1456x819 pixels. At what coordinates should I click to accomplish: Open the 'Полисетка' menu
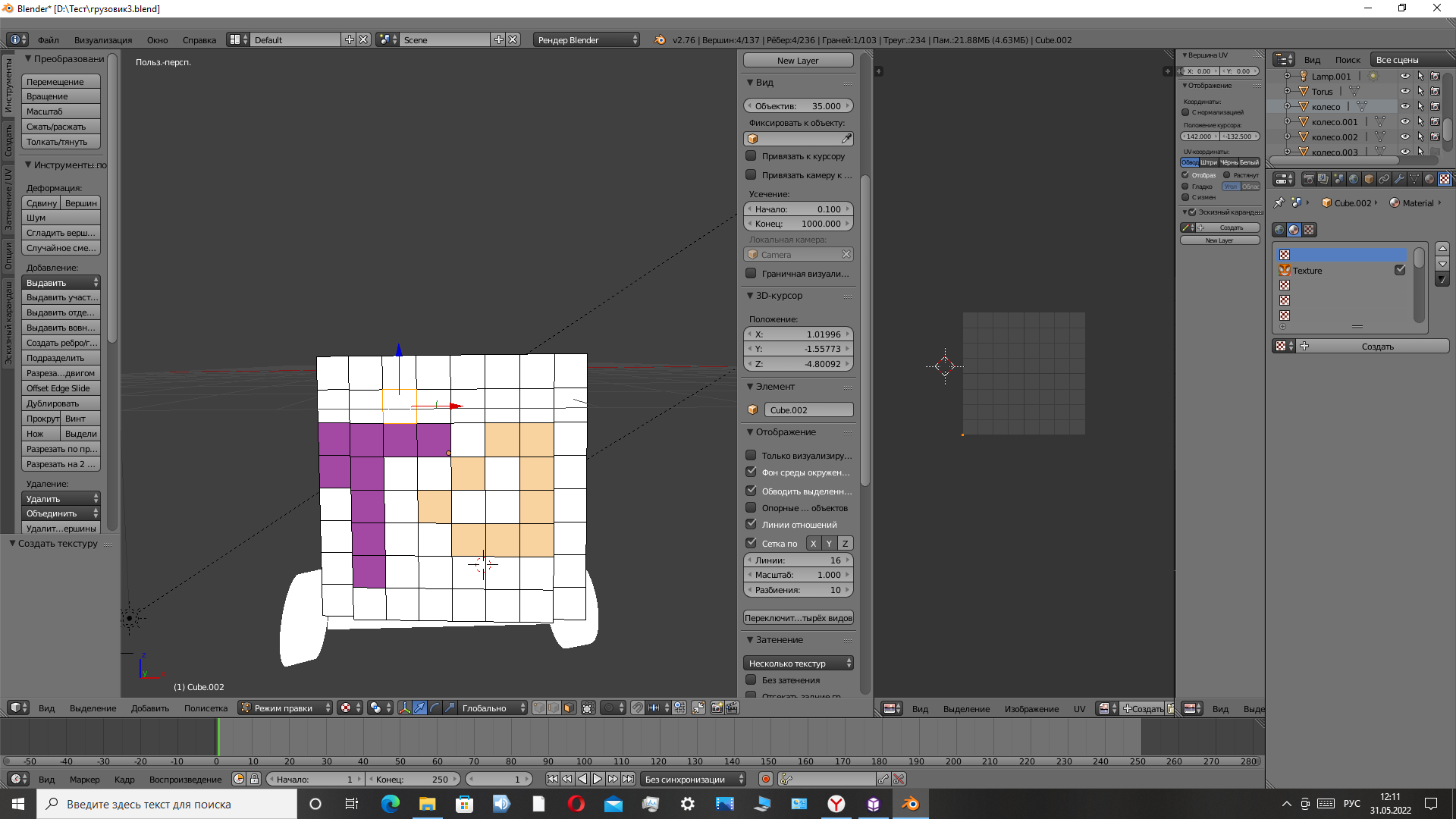(206, 708)
